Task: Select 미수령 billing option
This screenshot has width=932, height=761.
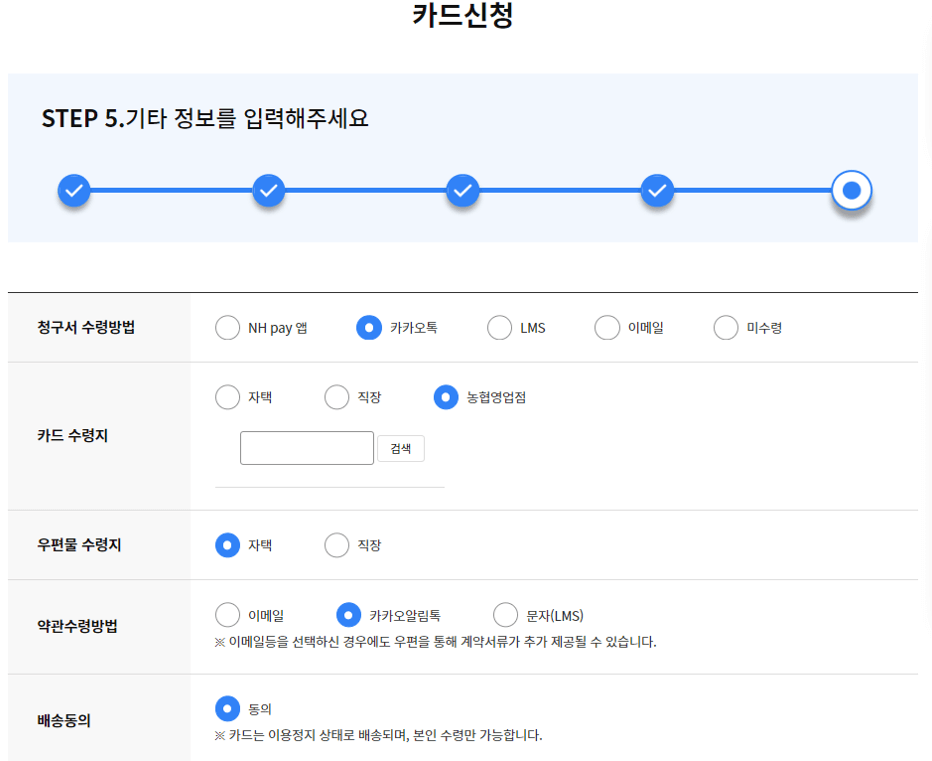Action: point(724,327)
